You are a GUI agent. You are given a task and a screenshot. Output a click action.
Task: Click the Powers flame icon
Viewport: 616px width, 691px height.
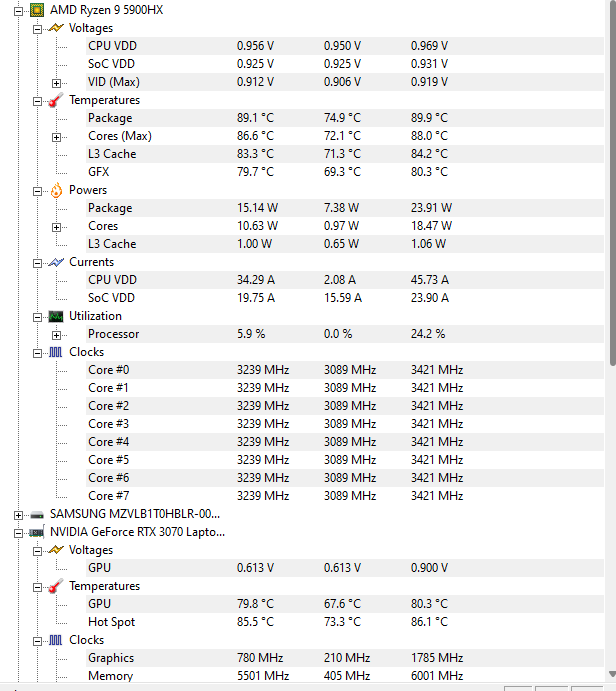(56, 190)
